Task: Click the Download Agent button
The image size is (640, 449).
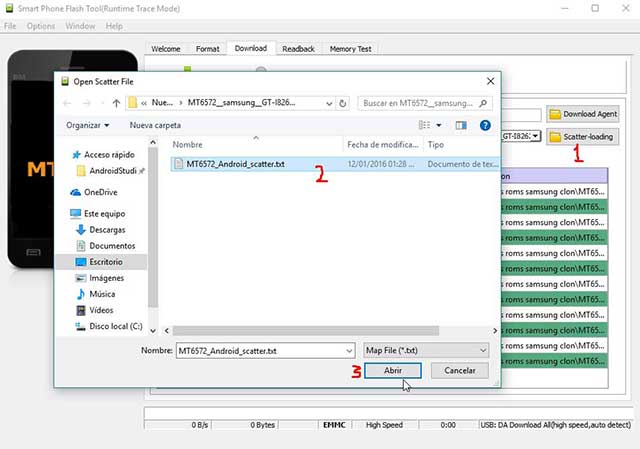Action: coord(582,114)
